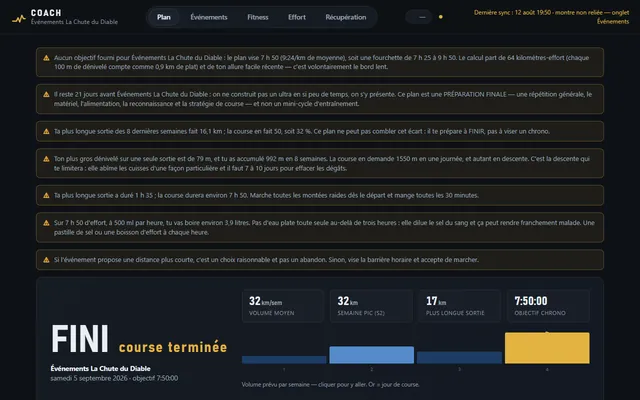640x400 pixels.
Task: Click warning icon of '16,1 km' longest-run alert
Action: (x=47, y=131)
